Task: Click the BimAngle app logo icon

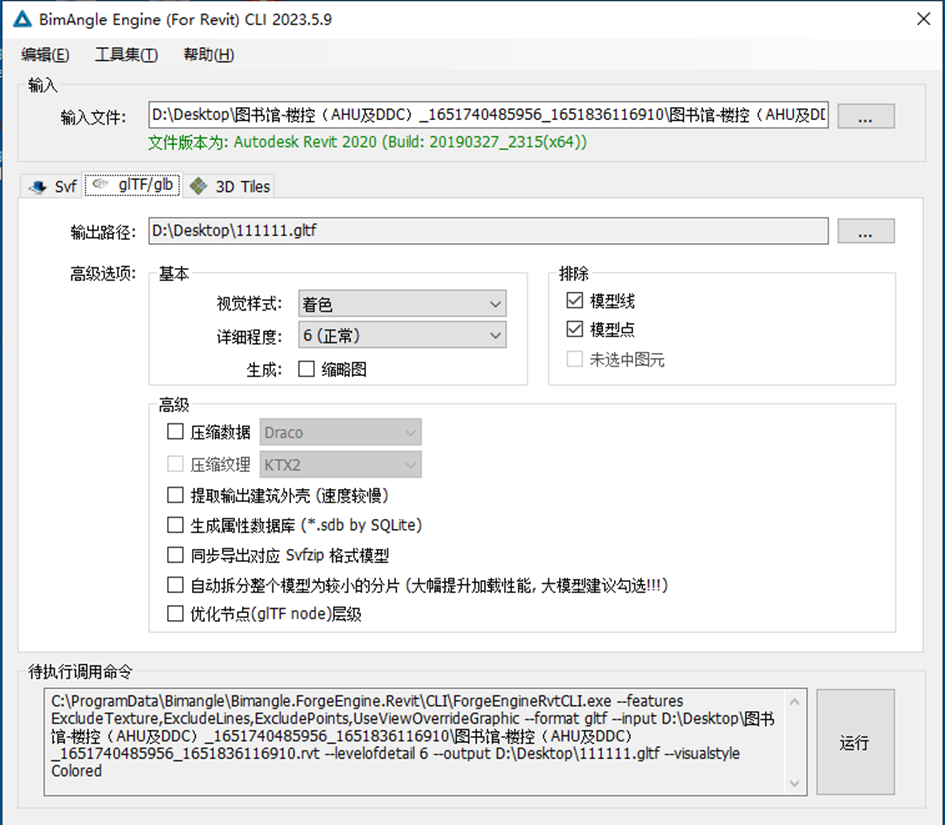Action: coord(22,19)
